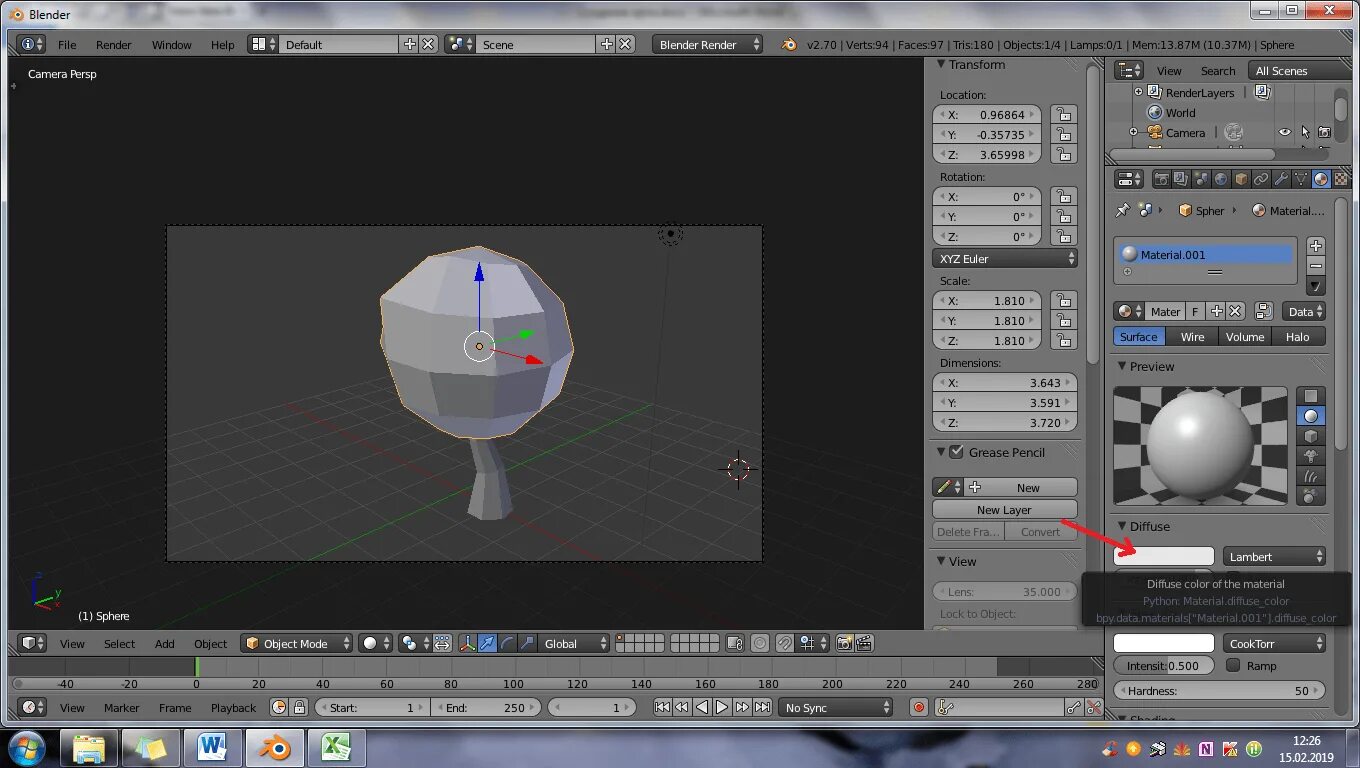1360x768 pixels.
Task: Select hair strands preview type
Action: pyautogui.click(x=1310, y=476)
